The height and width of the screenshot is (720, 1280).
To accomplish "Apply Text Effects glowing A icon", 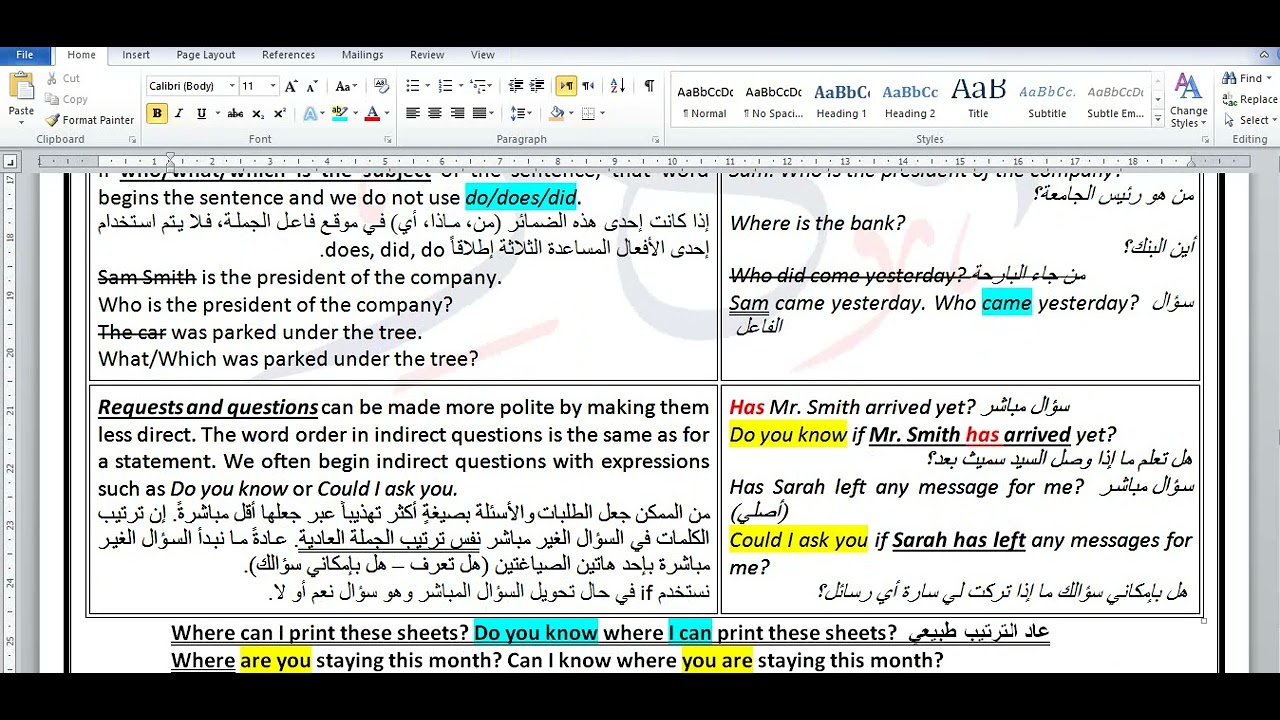I will tap(310, 113).
